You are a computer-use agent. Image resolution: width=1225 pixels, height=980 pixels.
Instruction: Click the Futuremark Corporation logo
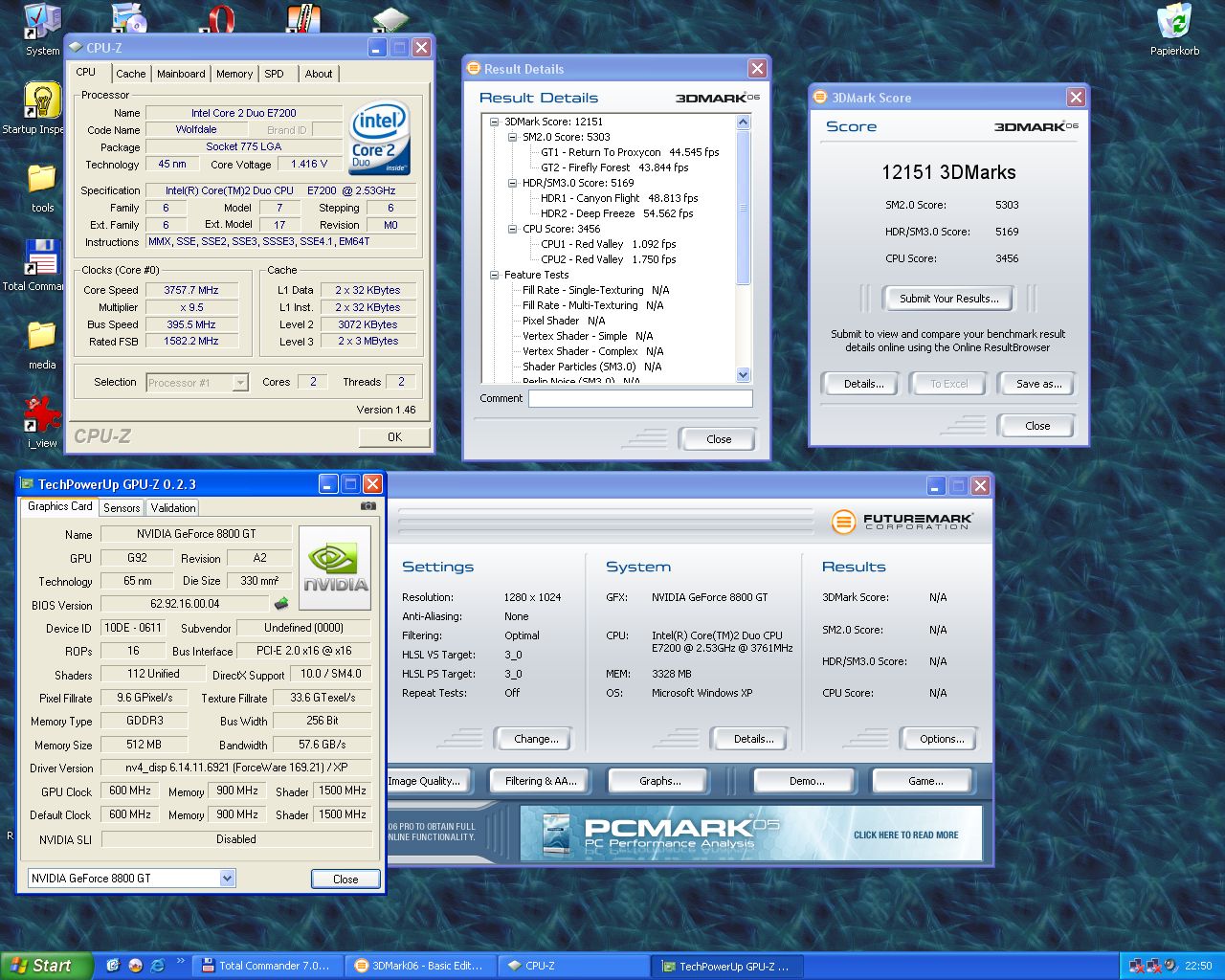pos(902,521)
